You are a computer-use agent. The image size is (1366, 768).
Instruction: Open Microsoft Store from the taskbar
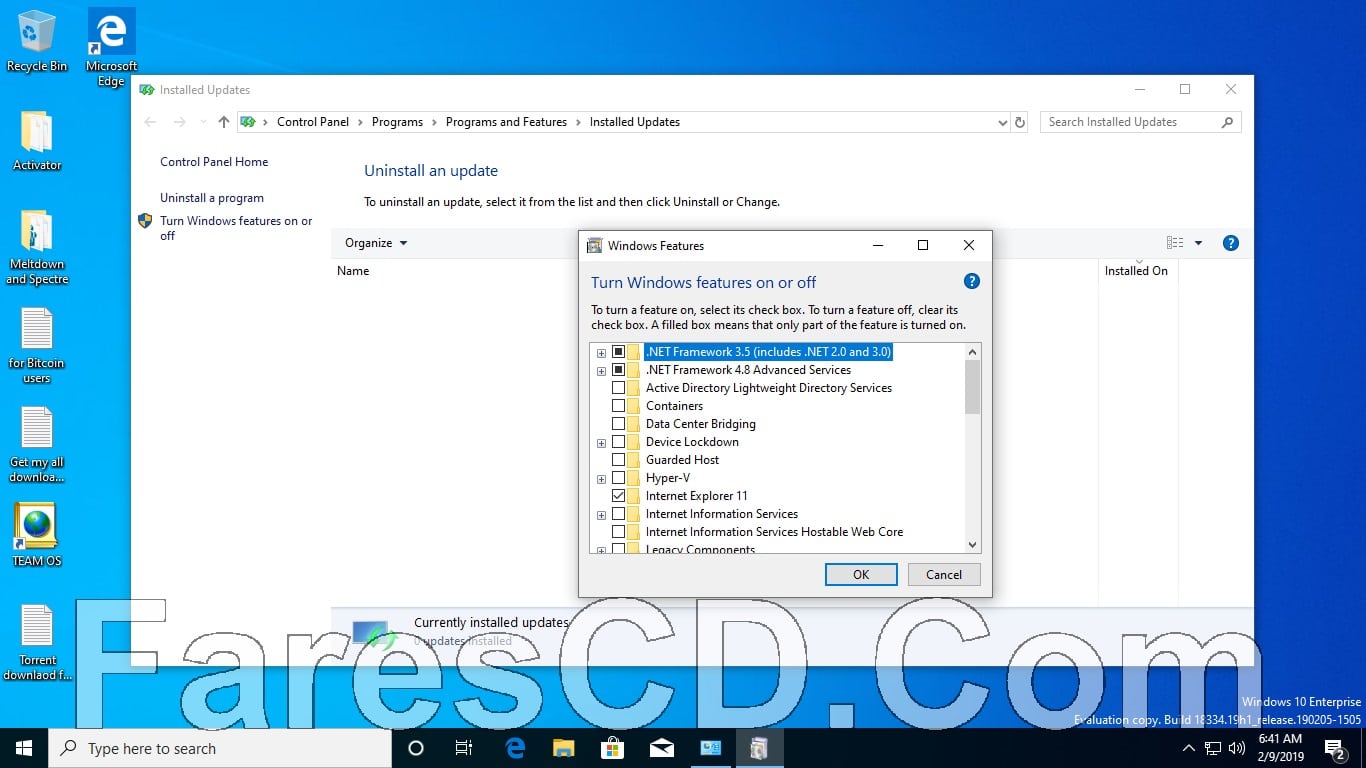pyautogui.click(x=612, y=748)
